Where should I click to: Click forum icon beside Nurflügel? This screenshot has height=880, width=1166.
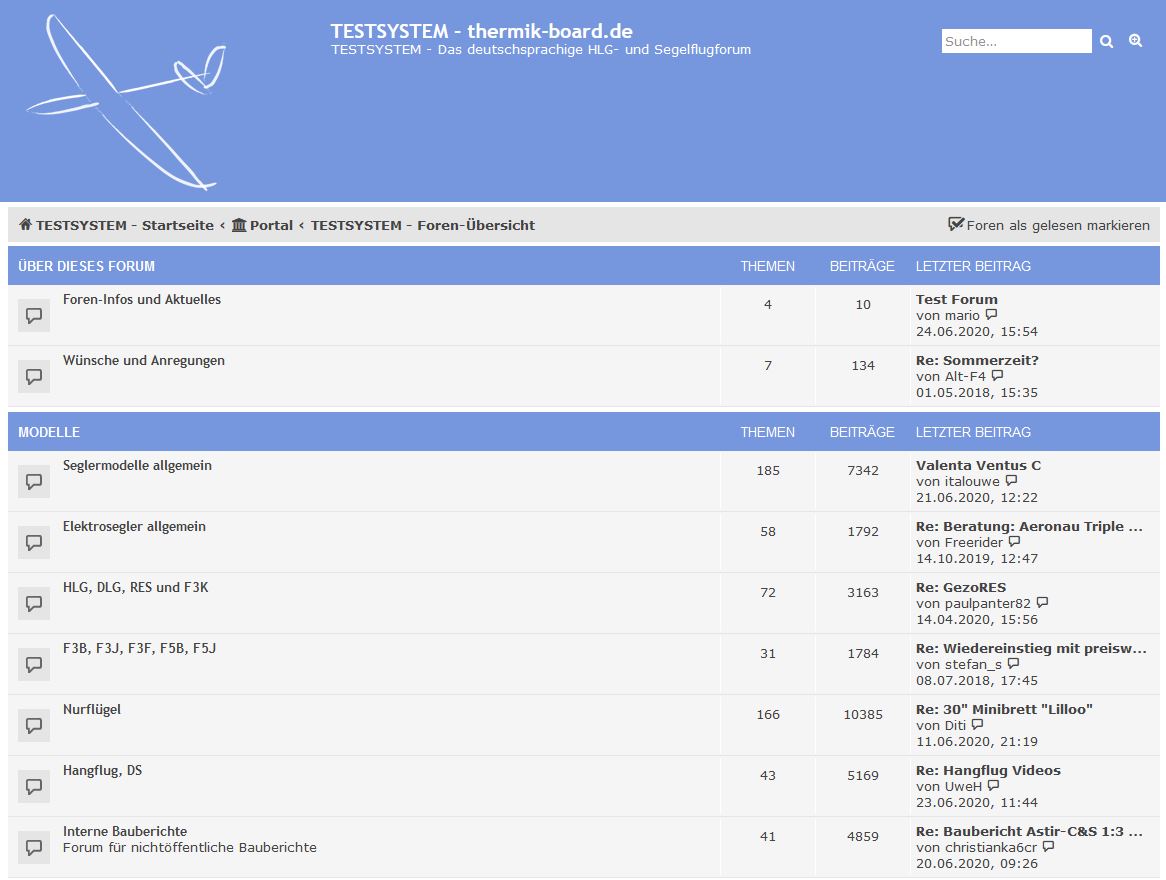34,726
